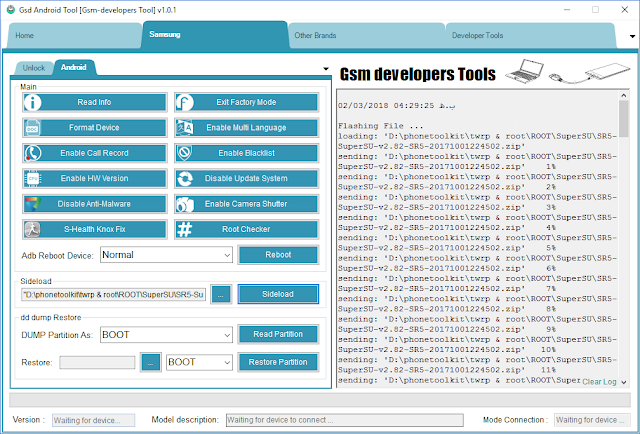Screen dimensions: 640x434
Task: Click the Mode Connection field
Action: pyautogui.click(x=592, y=420)
